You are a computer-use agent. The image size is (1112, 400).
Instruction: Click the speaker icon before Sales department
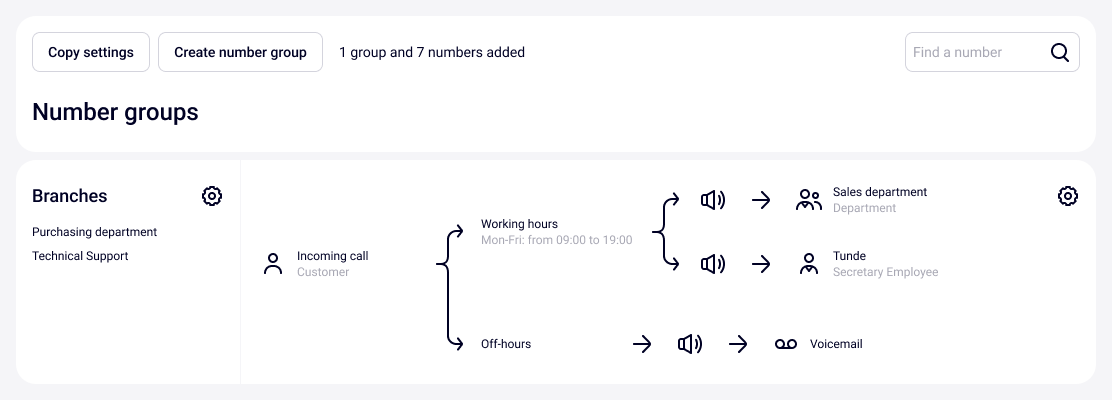712,200
